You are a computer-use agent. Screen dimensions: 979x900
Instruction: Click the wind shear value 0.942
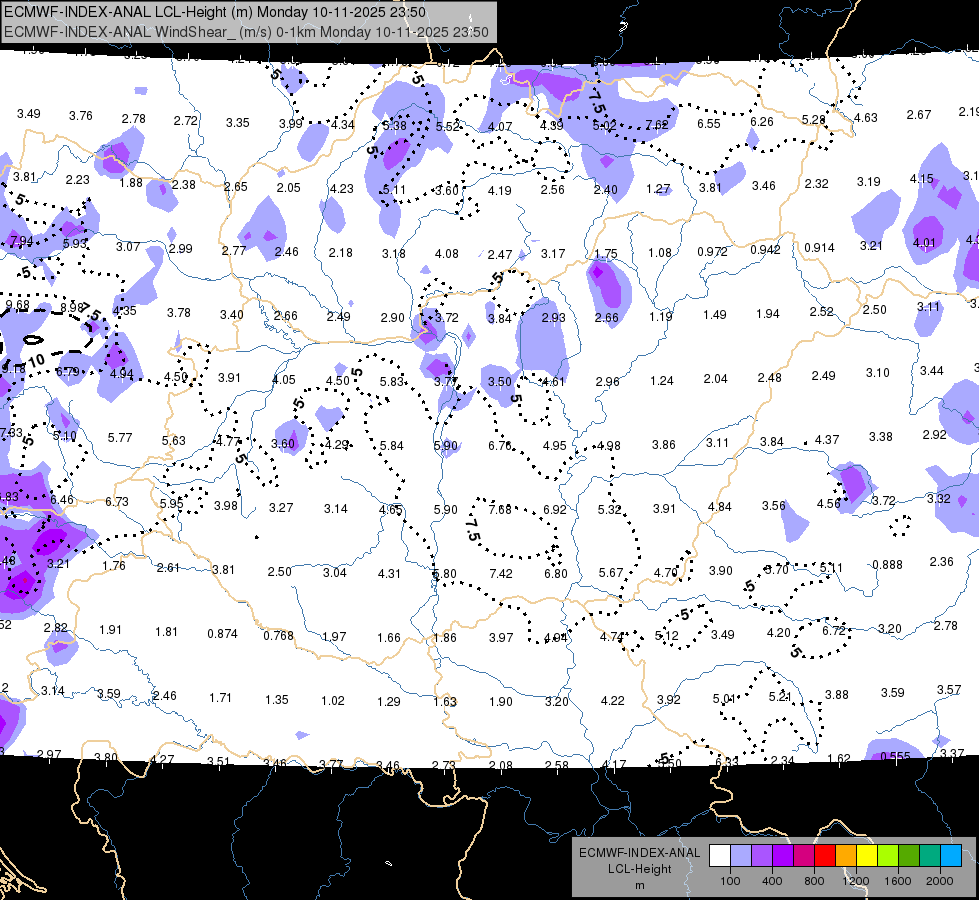tap(765, 249)
